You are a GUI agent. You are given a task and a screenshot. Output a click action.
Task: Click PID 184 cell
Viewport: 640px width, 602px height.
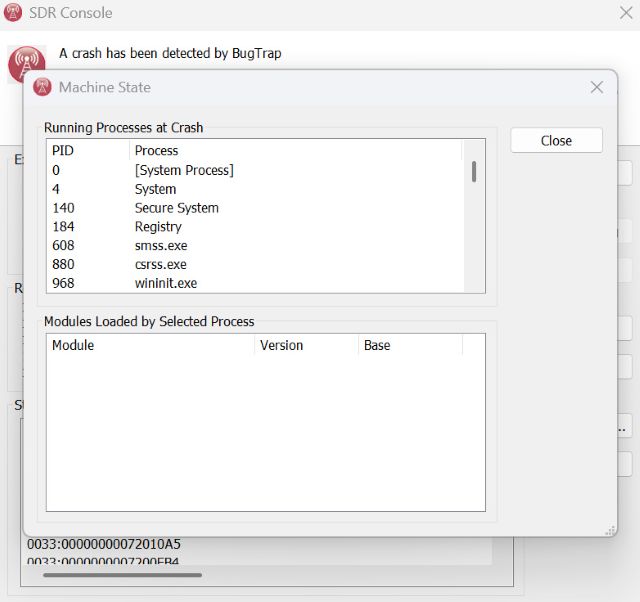click(x=63, y=227)
